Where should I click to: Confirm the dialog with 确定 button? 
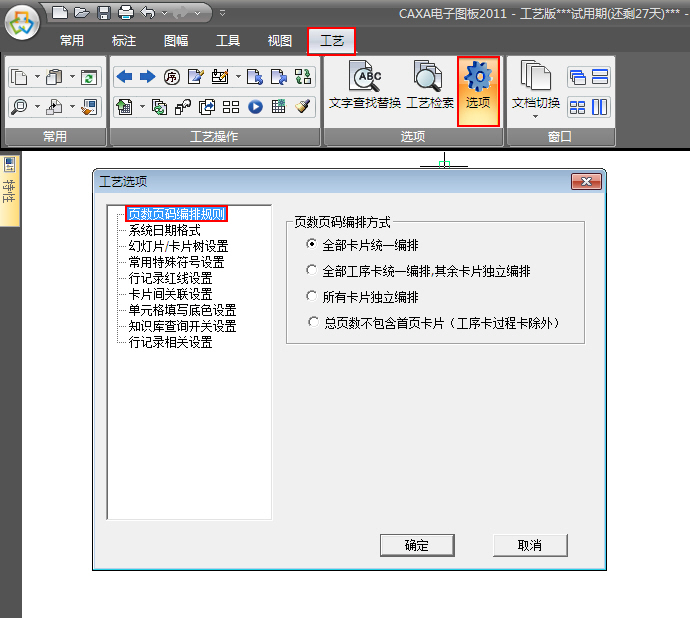417,545
